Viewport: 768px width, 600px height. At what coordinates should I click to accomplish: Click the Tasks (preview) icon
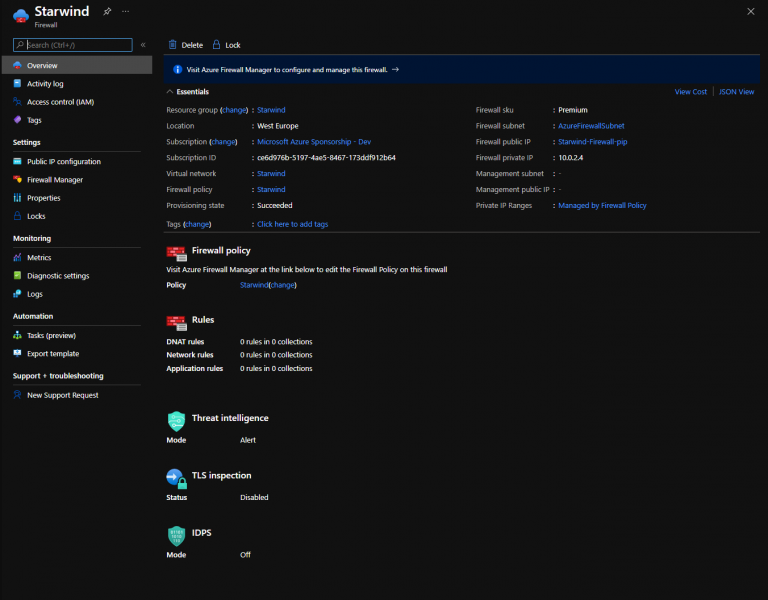coord(18,335)
